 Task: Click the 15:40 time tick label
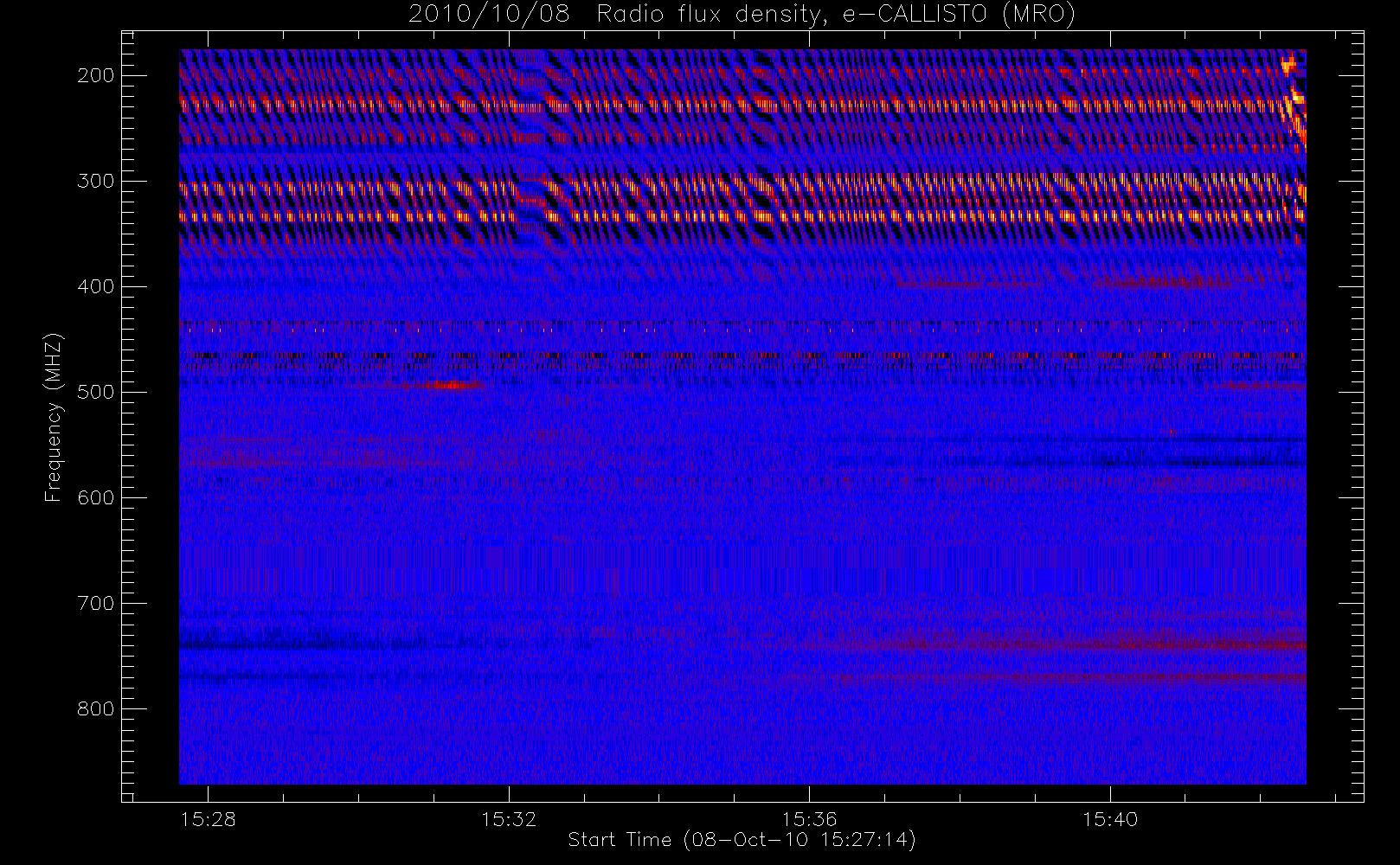(x=1110, y=819)
